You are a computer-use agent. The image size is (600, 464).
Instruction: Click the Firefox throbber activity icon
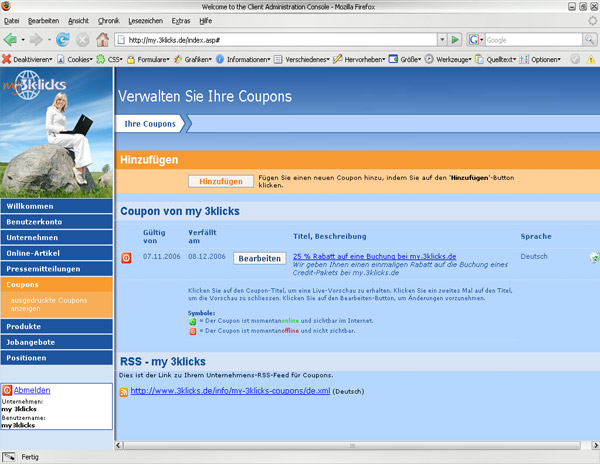[592, 21]
